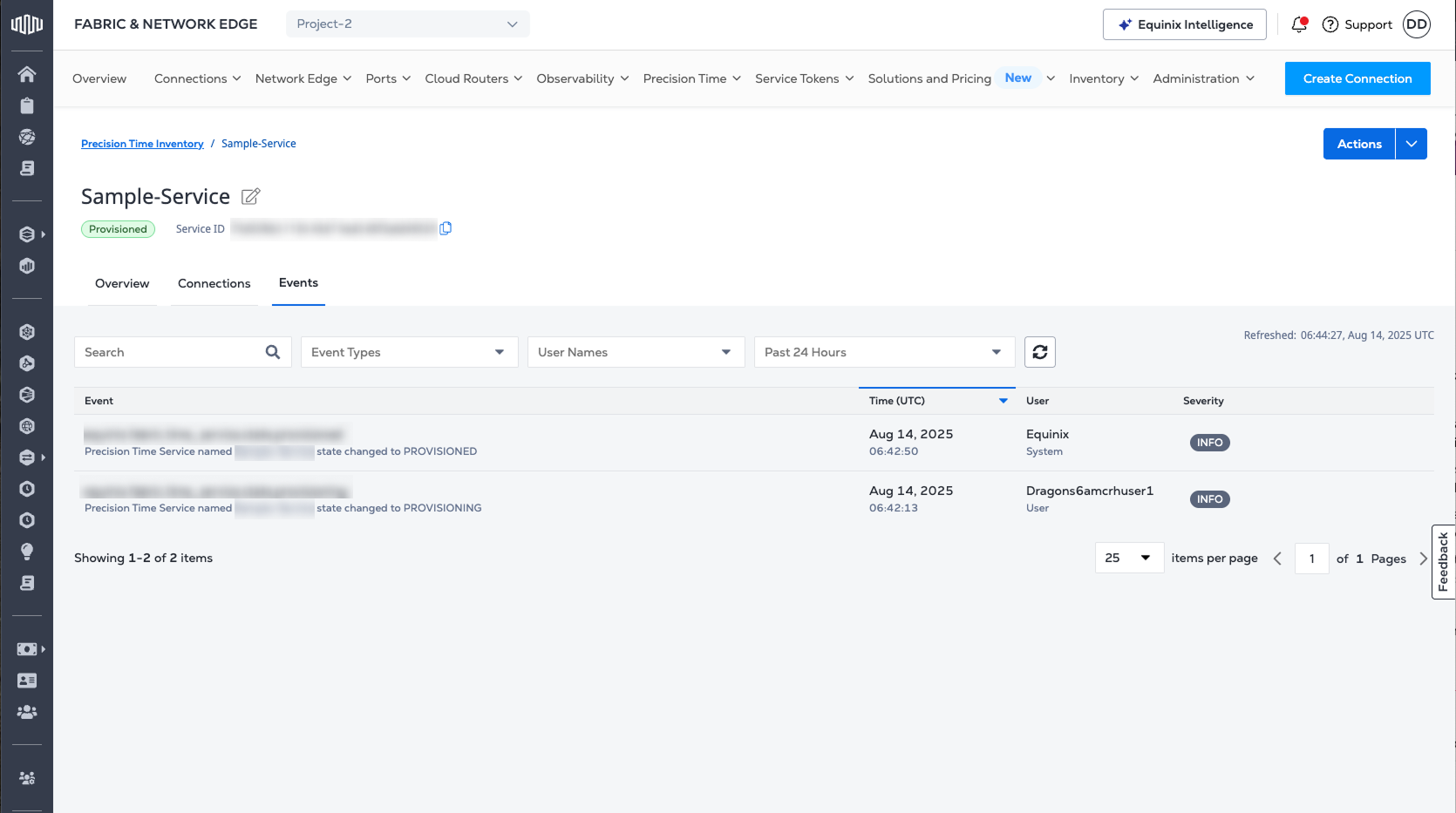The image size is (1456, 813).
Task: Expand the Actions button chevron
Action: point(1412,144)
